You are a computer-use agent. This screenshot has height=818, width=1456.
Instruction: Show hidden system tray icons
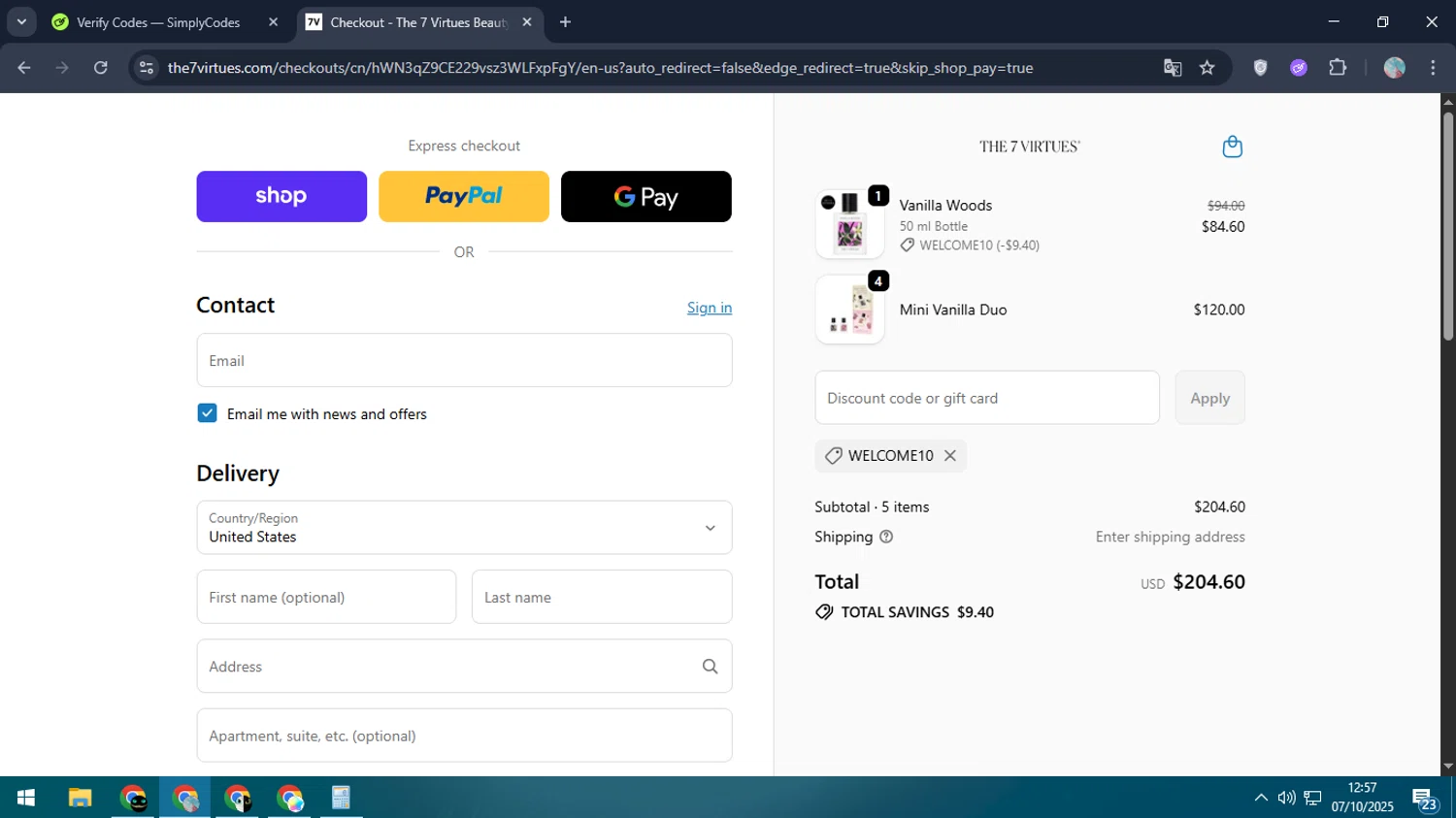1261,798
